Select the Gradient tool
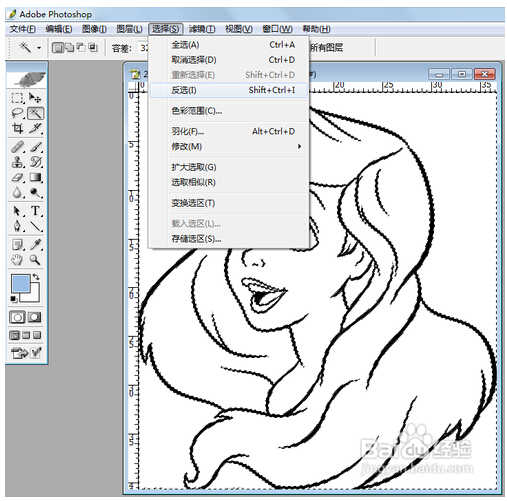 (35, 177)
